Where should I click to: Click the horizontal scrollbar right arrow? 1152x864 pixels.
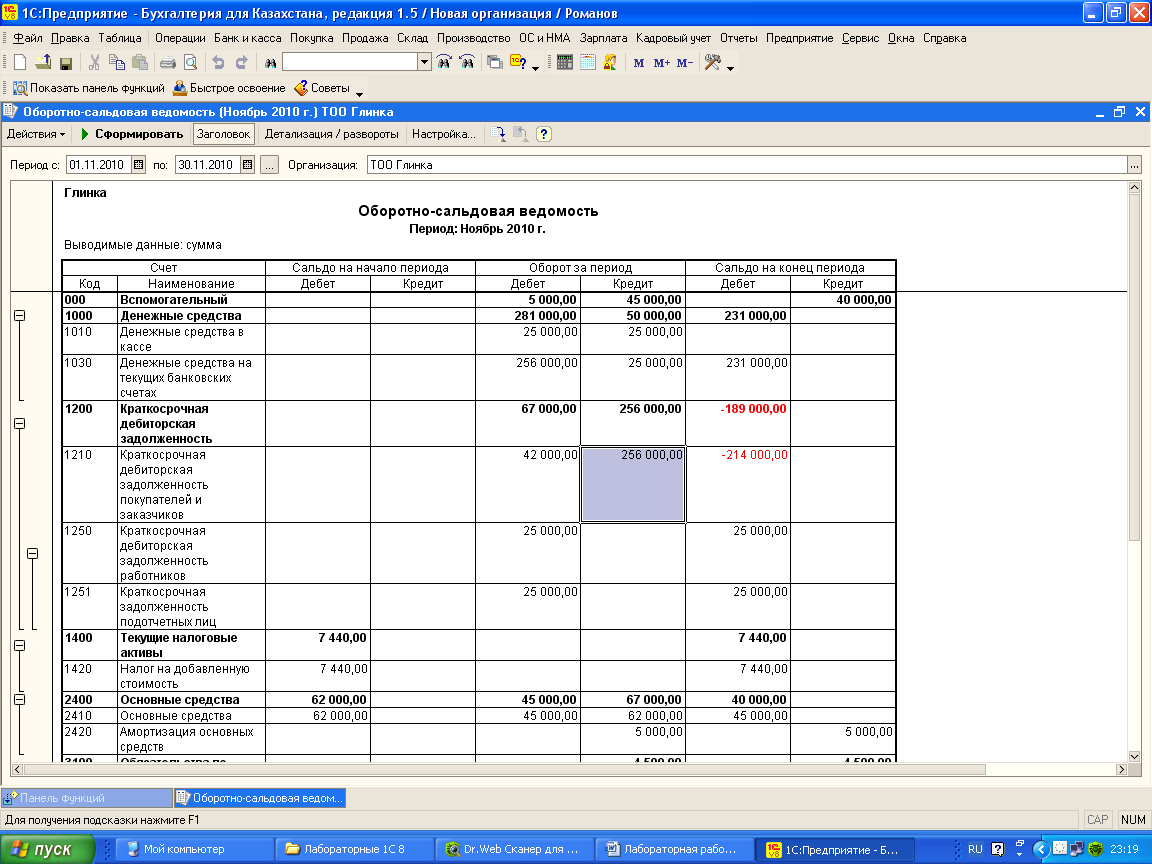[x=1121, y=769]
